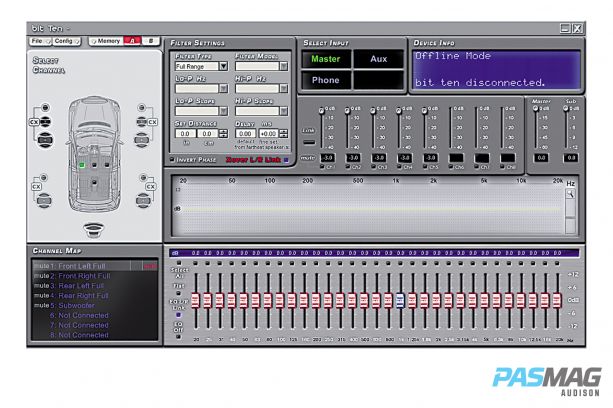The width and height of the screenshot is (613, 408).
Task: Click the magnifier zoom icon on the graph
Action: point(570,194)
